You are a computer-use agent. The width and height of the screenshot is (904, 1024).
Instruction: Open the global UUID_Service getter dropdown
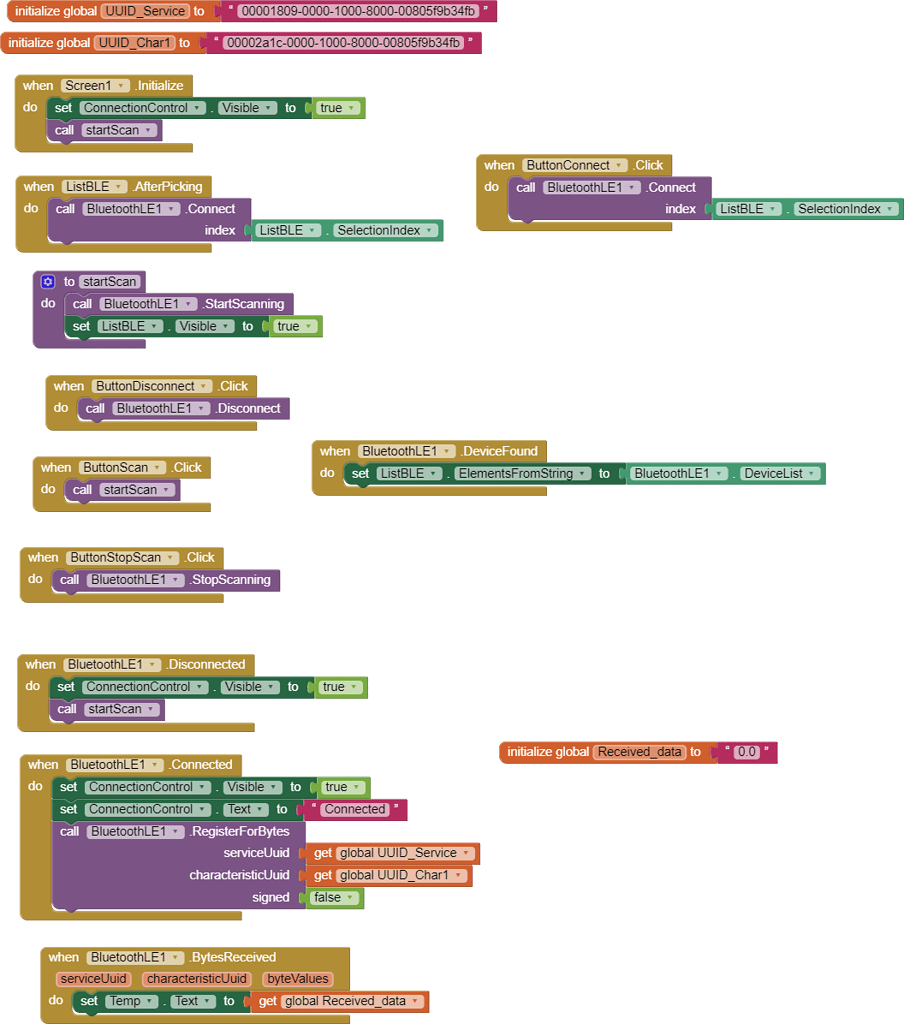[466, 853]
